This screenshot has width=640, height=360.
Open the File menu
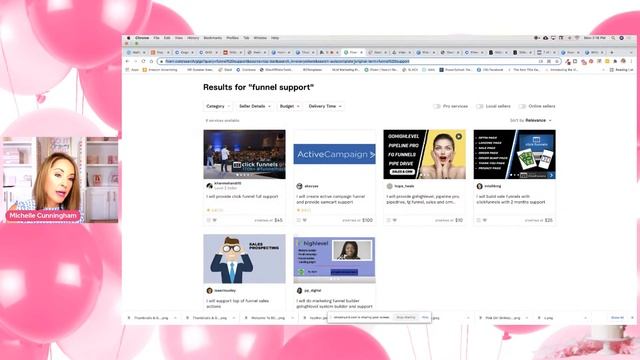pyautogui.click(x=156, y=38)
